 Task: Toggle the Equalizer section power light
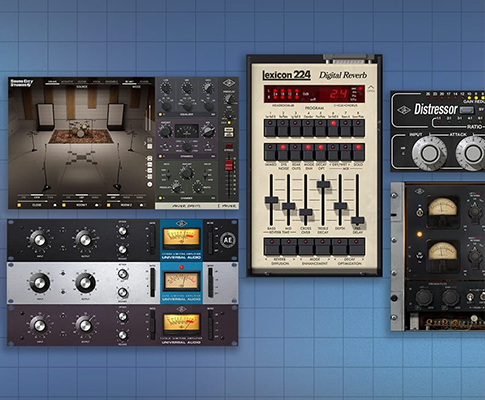tap(160, 114)
